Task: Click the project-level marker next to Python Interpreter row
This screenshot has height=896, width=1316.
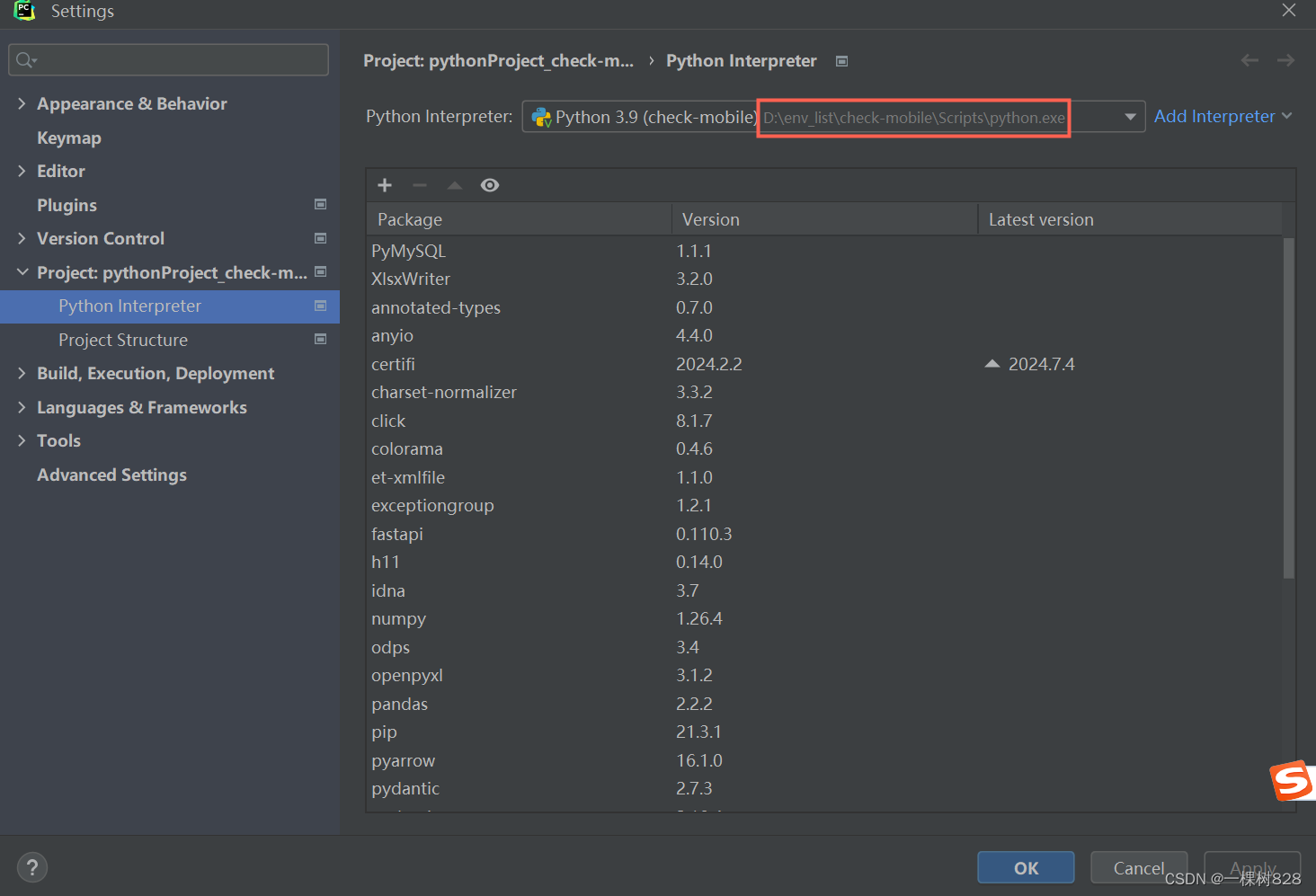Action: [x=320, y=306]
